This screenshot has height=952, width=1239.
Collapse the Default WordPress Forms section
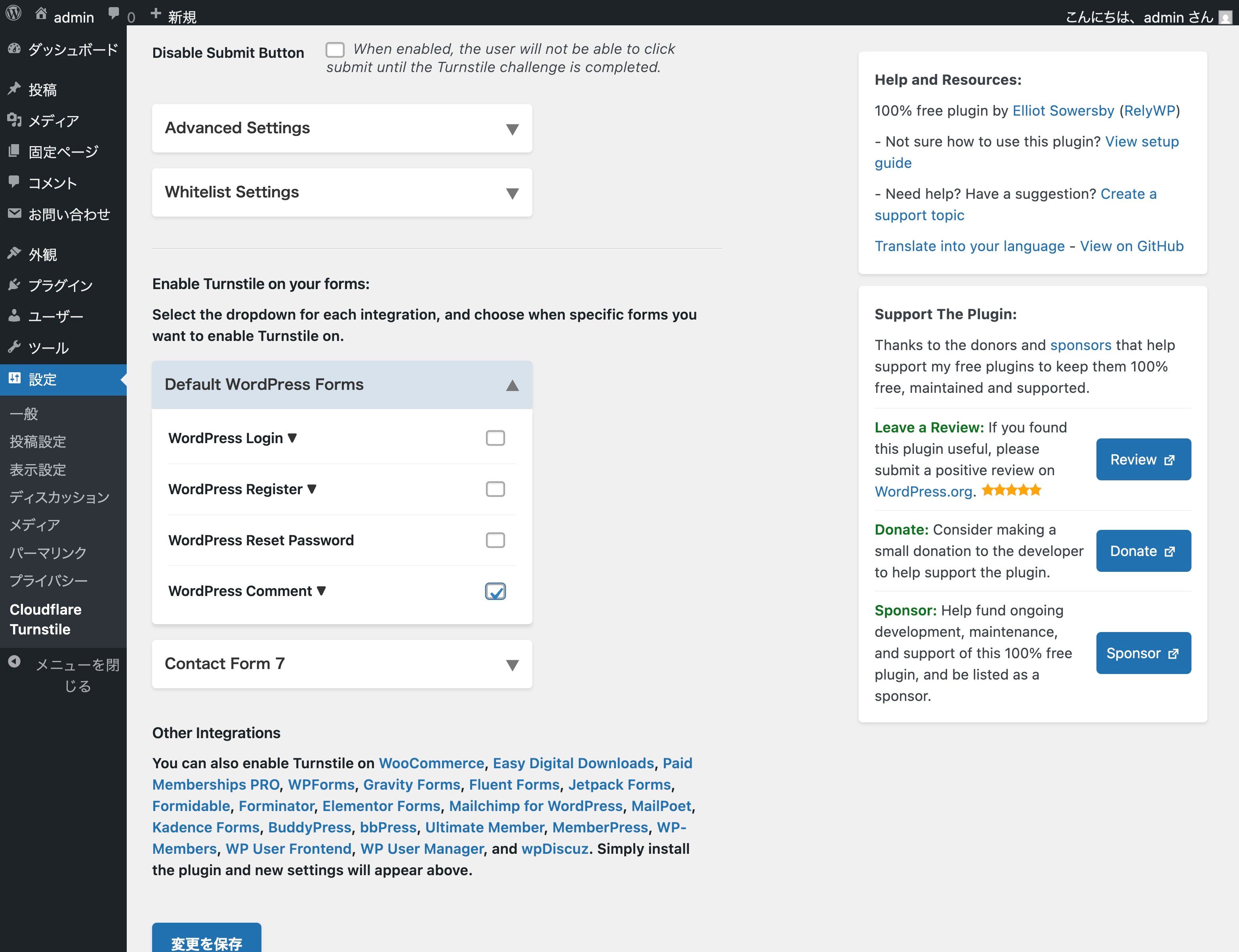[x=342, y=385]
